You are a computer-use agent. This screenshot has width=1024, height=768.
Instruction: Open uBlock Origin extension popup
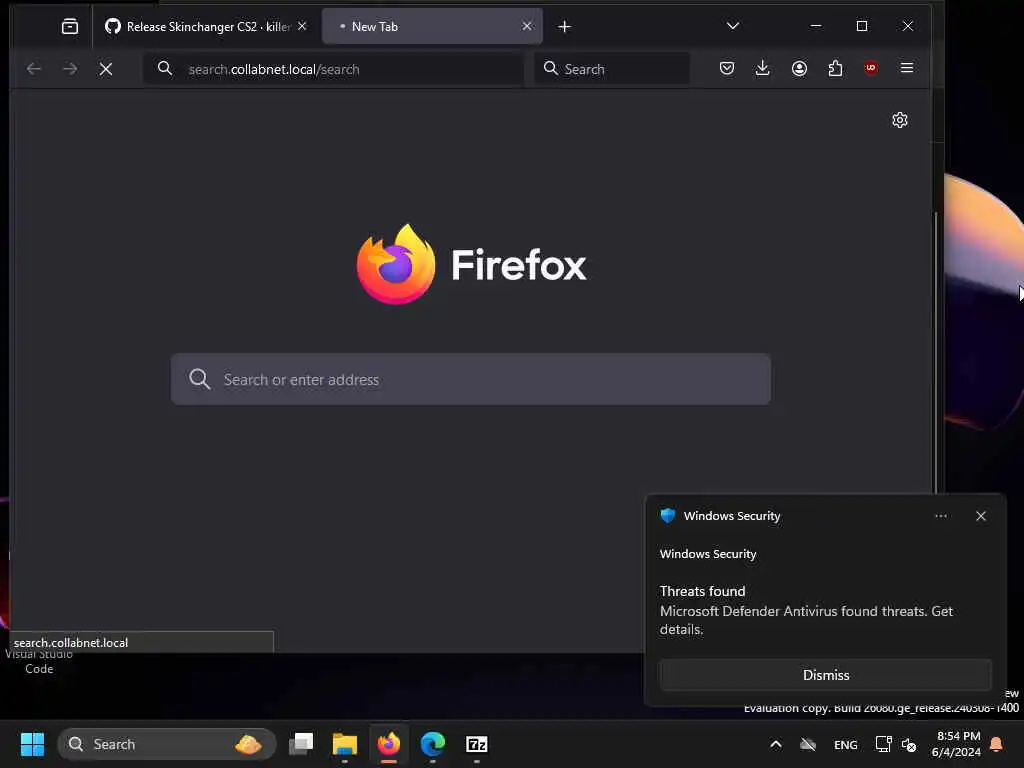pyautogui.click(x=871, y=68)
